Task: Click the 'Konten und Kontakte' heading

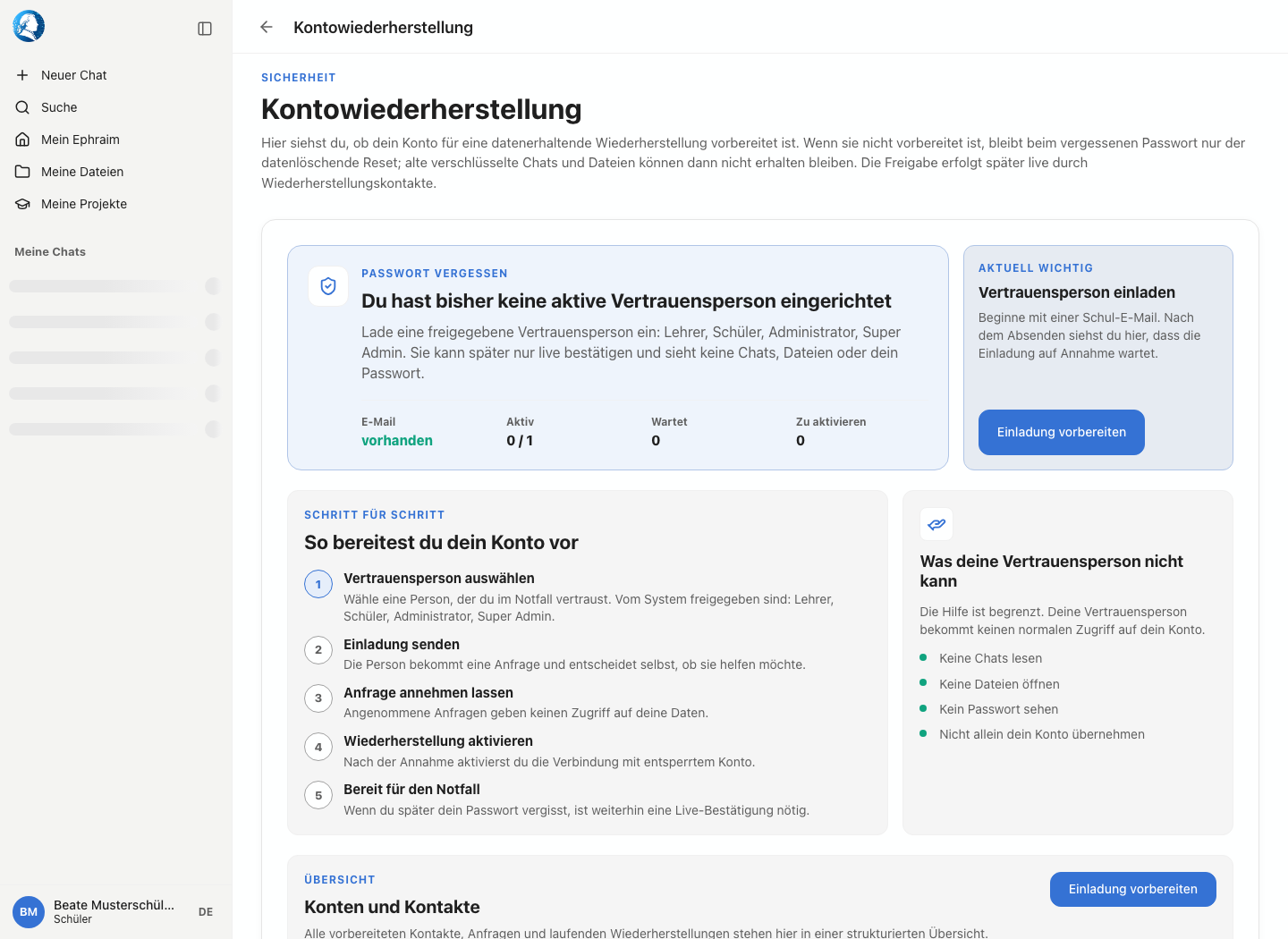Action: pyautogui.click(x=392, y=907)
